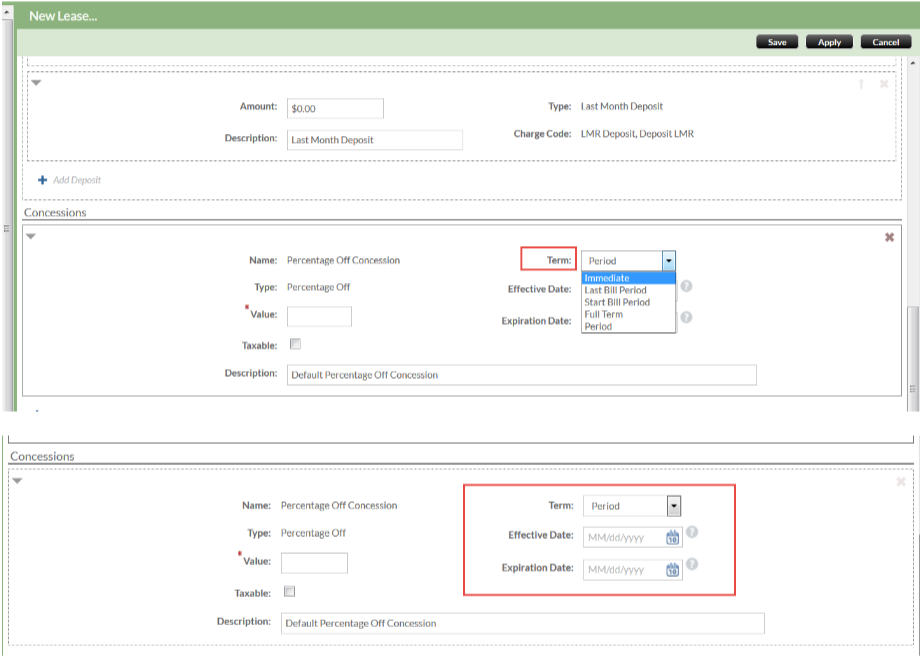The height and width of the screenshot is (662, 921).
Task: Open the Expiration Date calendar picker in lower panel
Action: tap(673, 570)
